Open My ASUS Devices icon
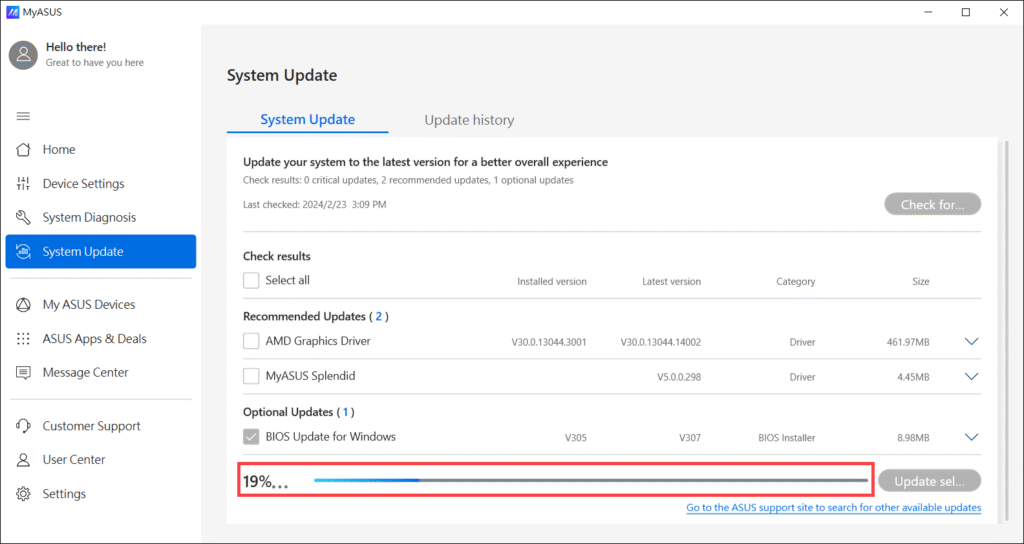This screenshot has width=1024, height=544. coord(24,305)
